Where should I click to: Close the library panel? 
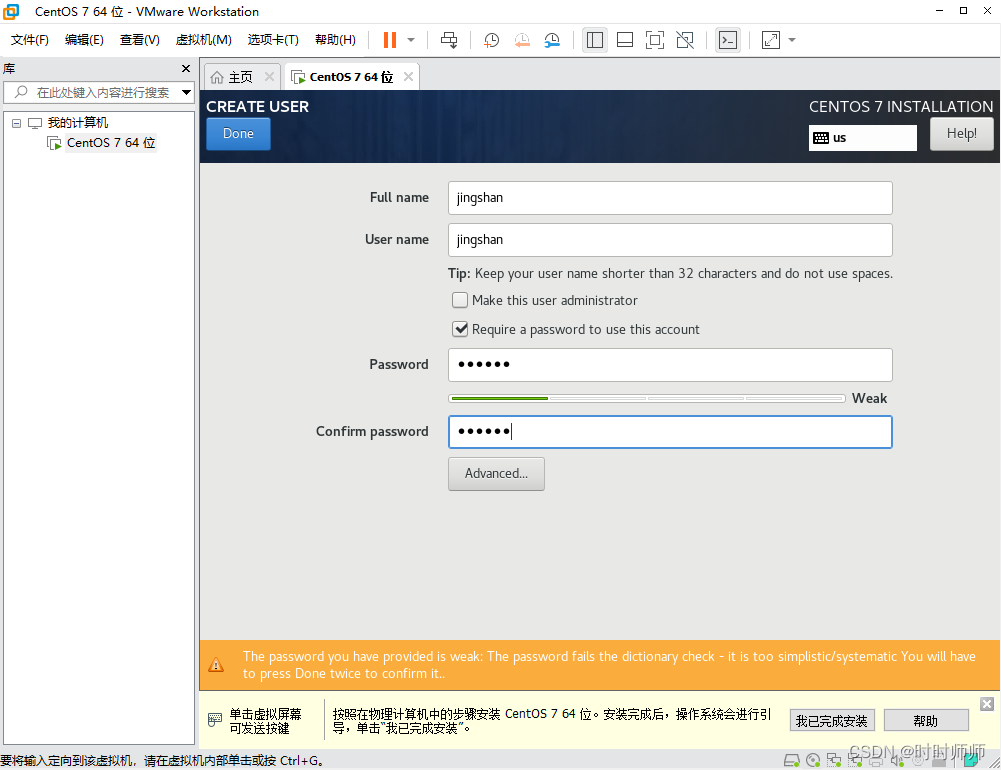[186, 68]
